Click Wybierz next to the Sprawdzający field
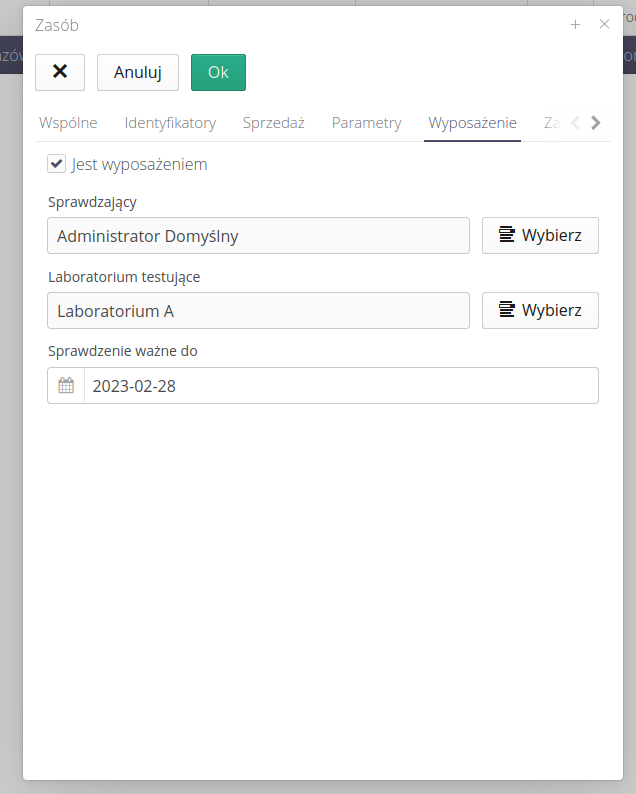The width and height of the screenshot is (636, 794). tap(540, 236)
